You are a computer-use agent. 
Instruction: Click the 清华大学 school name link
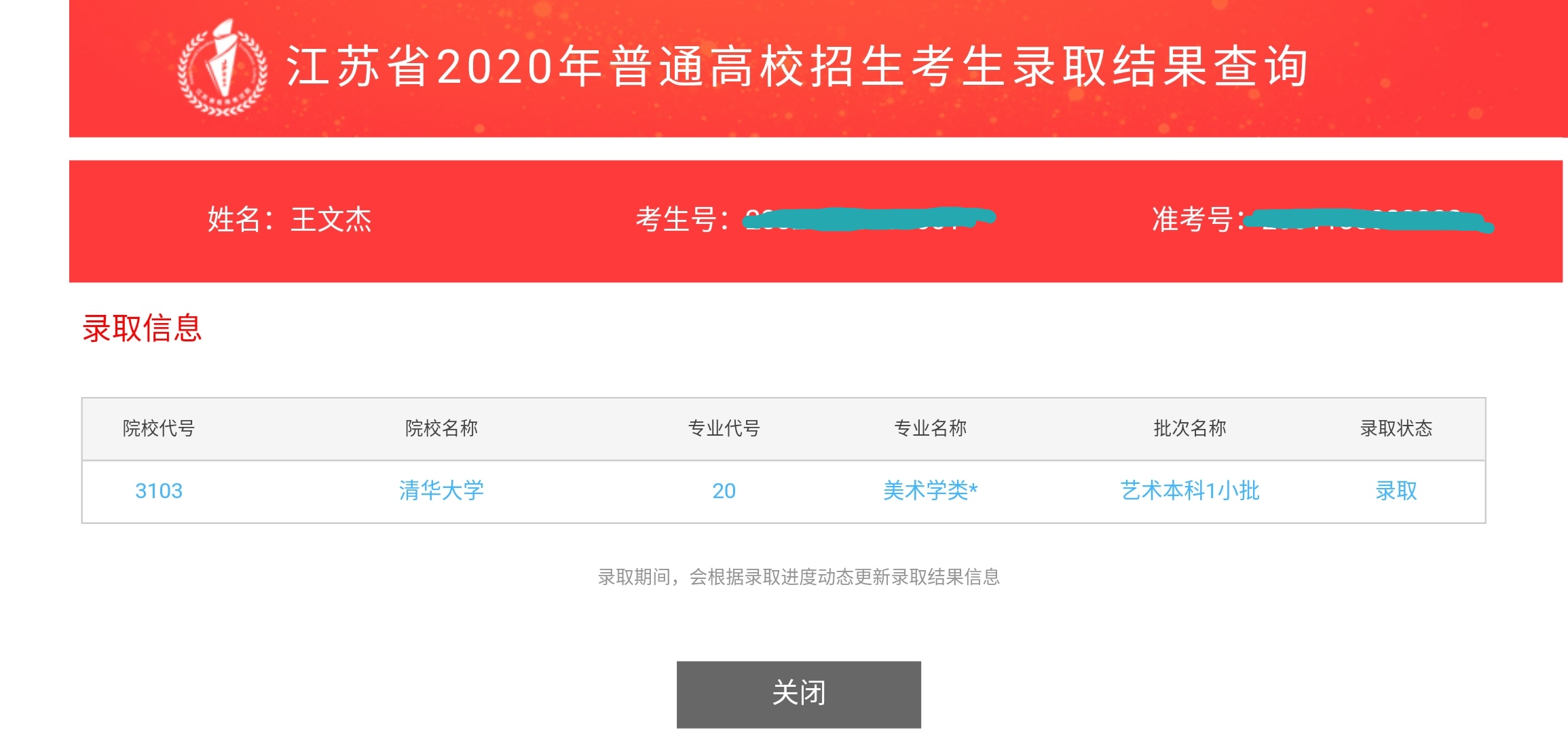(441, 491)
